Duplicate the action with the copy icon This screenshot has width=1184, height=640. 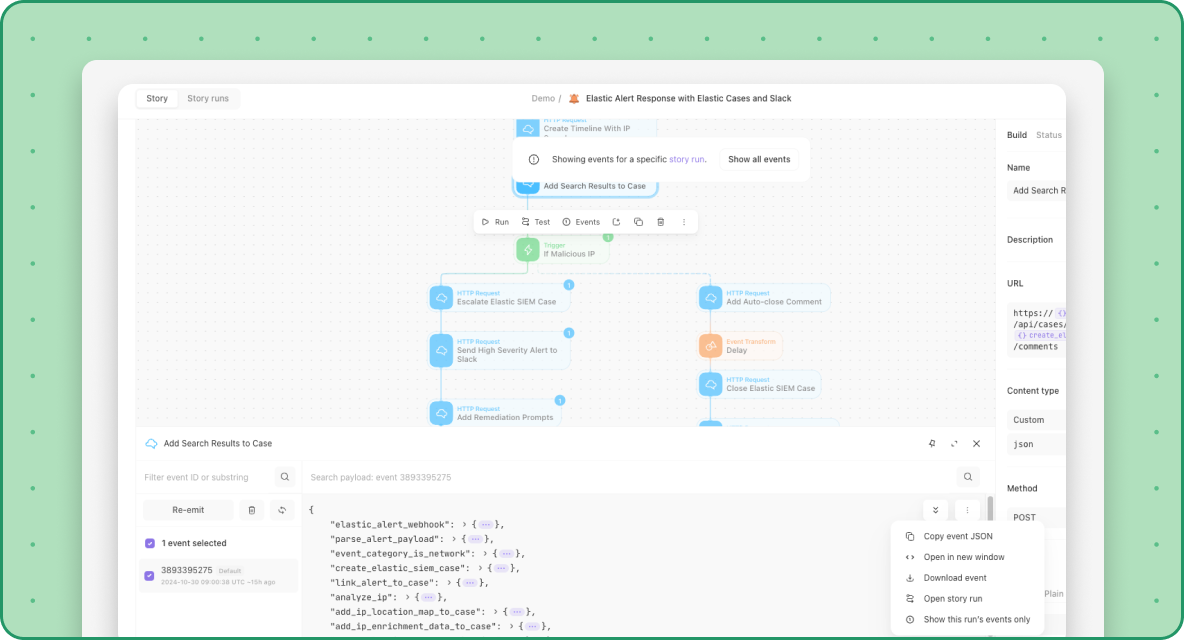[x=638, y=222]
